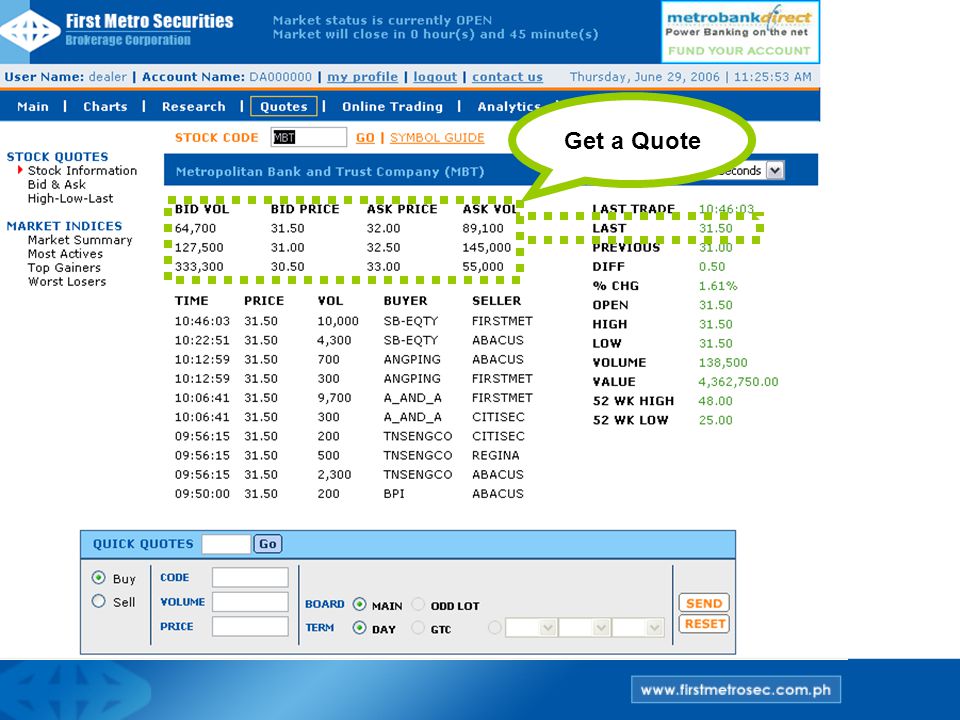Click the 10:22:51 trade volume 4,300
This screenshot has height=720, width=960.
pos(334,340)
